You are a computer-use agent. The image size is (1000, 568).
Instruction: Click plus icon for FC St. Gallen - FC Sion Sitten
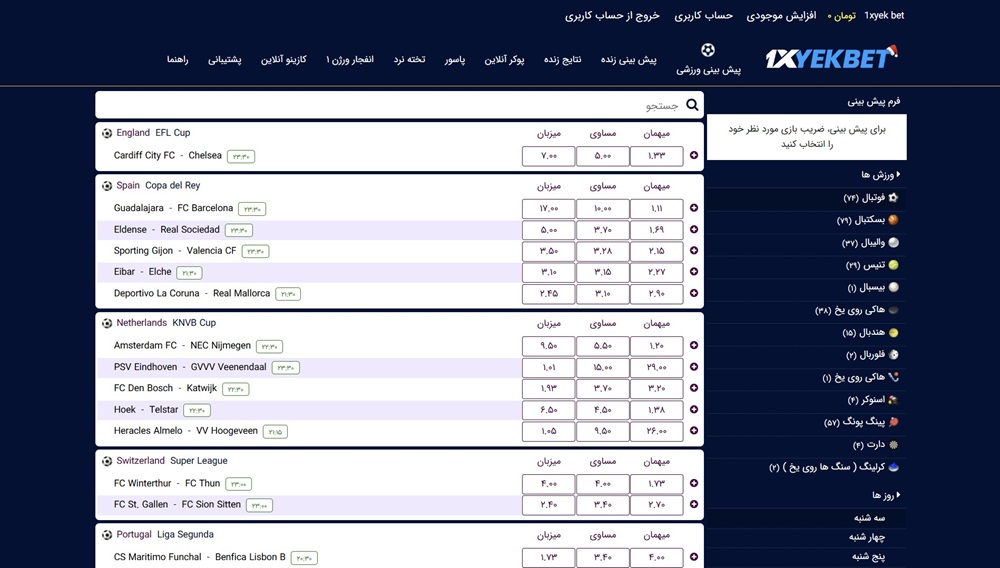coord(694,504)
